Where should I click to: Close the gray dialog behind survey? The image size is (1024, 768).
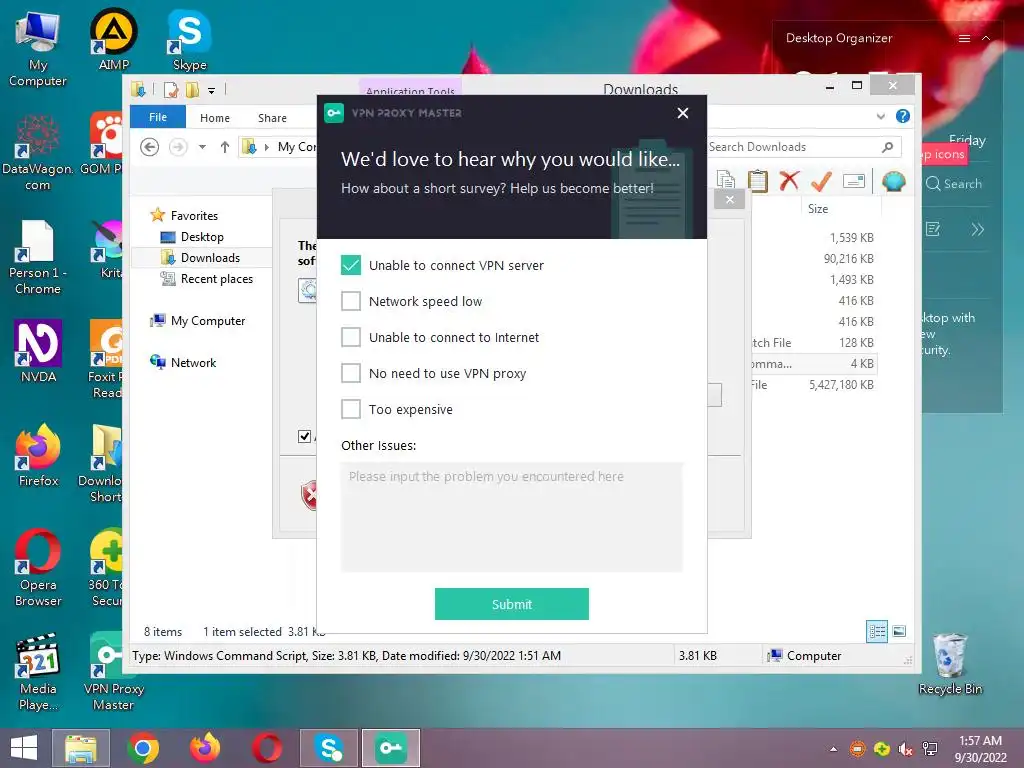click(729, 199)
